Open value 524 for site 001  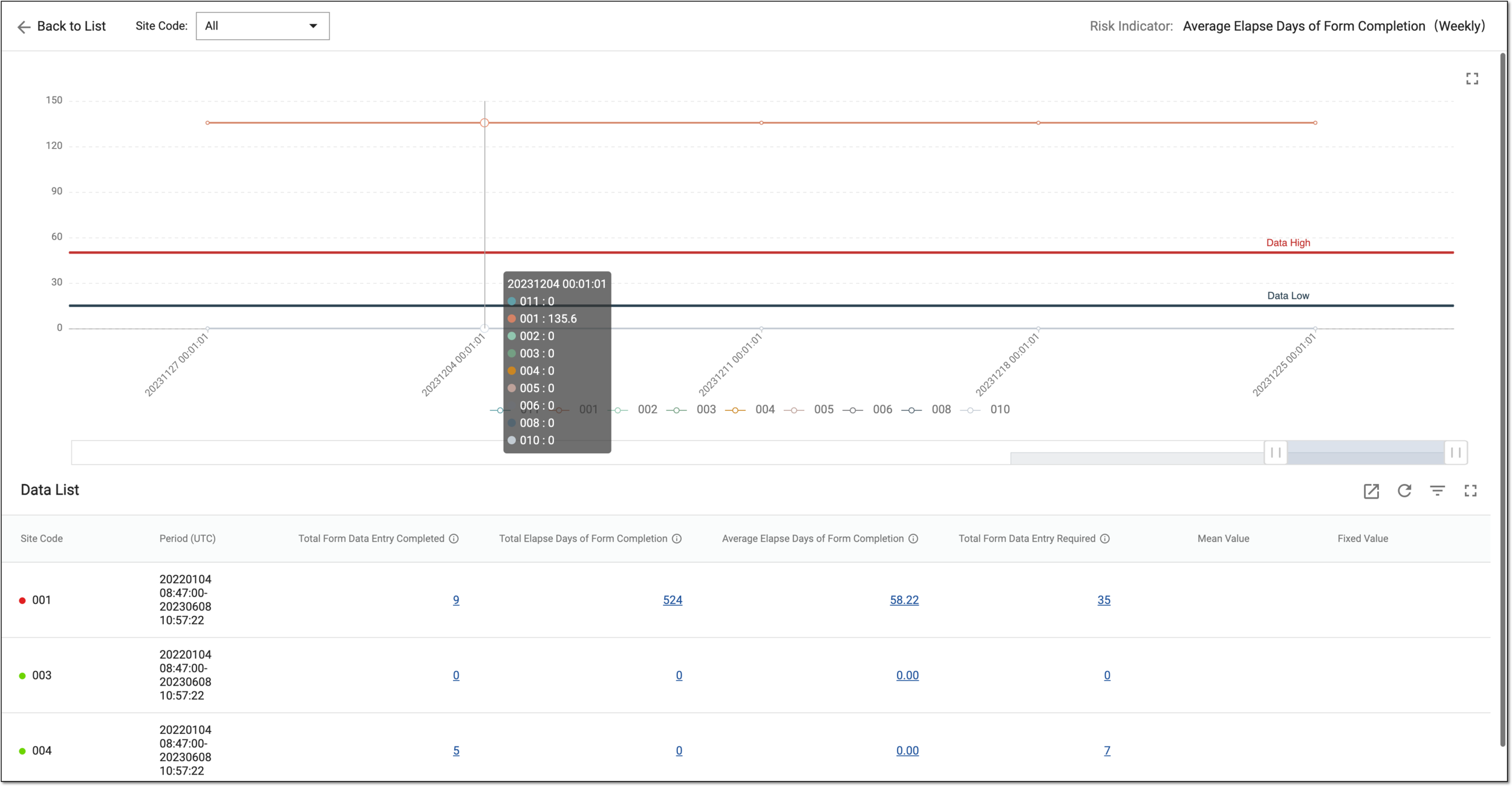[x=673, y=600]
